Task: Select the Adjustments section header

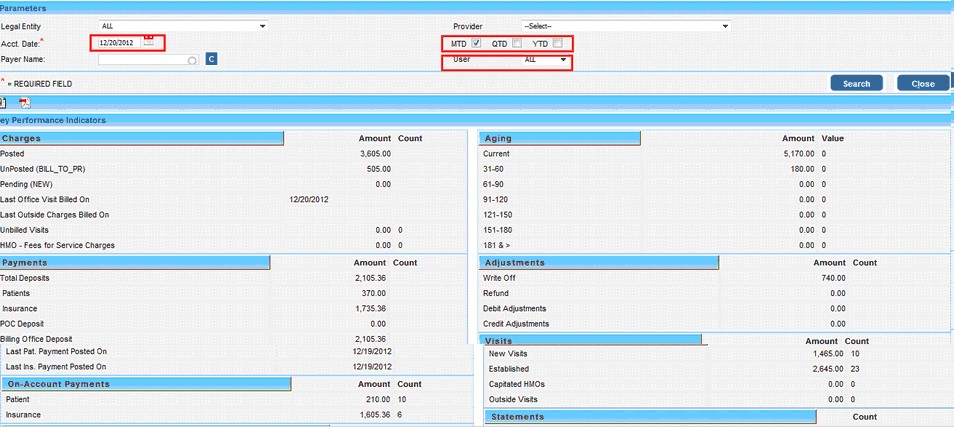Action: (x=598, y=262)
